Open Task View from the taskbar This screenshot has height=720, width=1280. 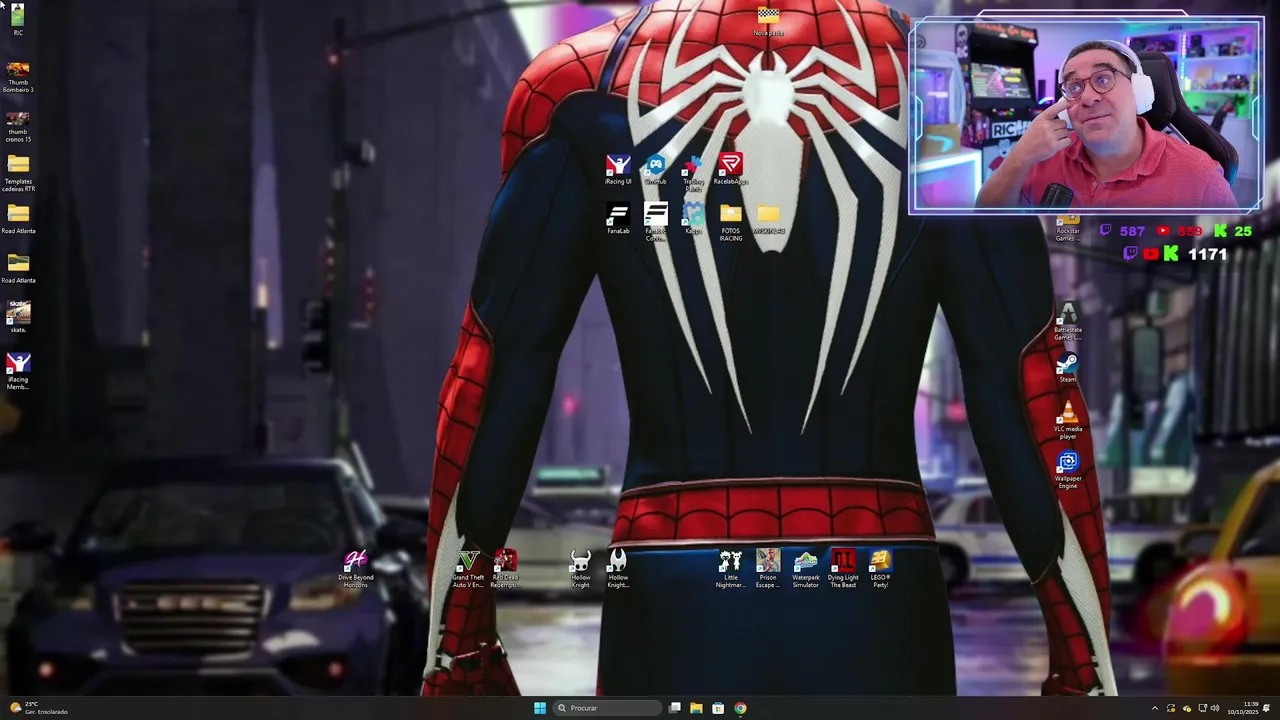pos(675,708)
